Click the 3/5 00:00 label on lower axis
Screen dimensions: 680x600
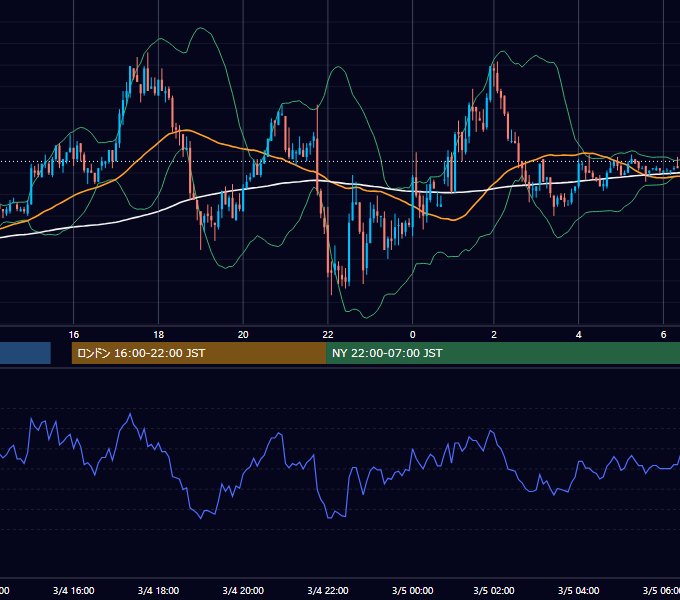tap(412, 591)
